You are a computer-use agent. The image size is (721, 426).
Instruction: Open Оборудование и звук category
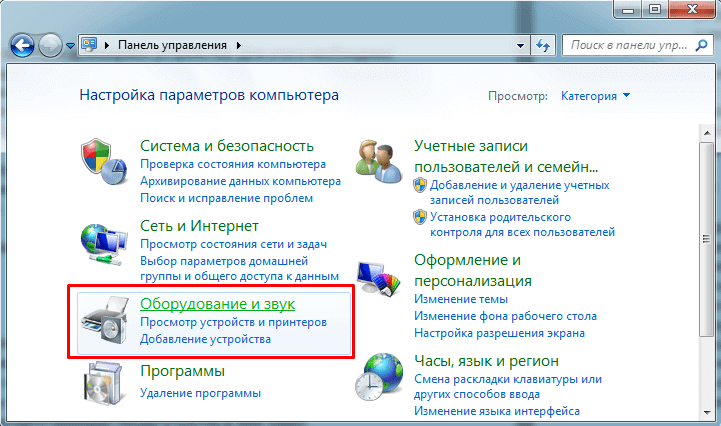[217, 304]
